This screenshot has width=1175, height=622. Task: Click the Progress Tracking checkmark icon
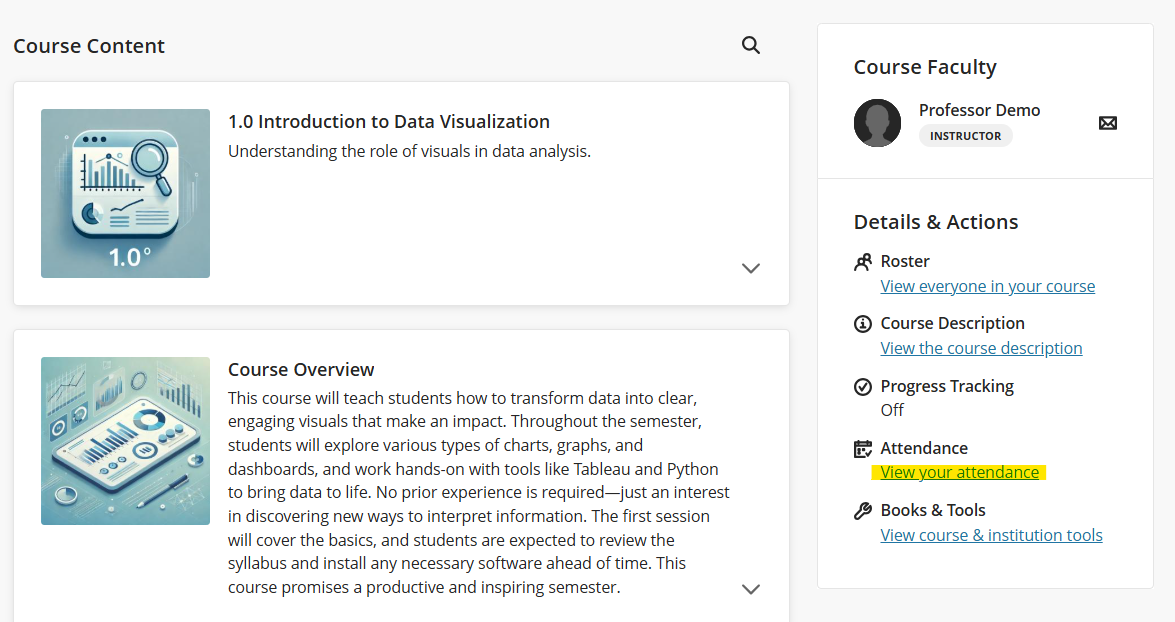click(863, 387)
